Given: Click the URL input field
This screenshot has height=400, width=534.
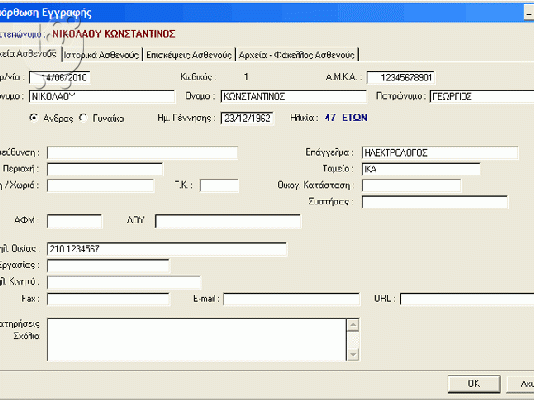Looking at the screenshot, I should pyautogui.click(x=467, y=299).
